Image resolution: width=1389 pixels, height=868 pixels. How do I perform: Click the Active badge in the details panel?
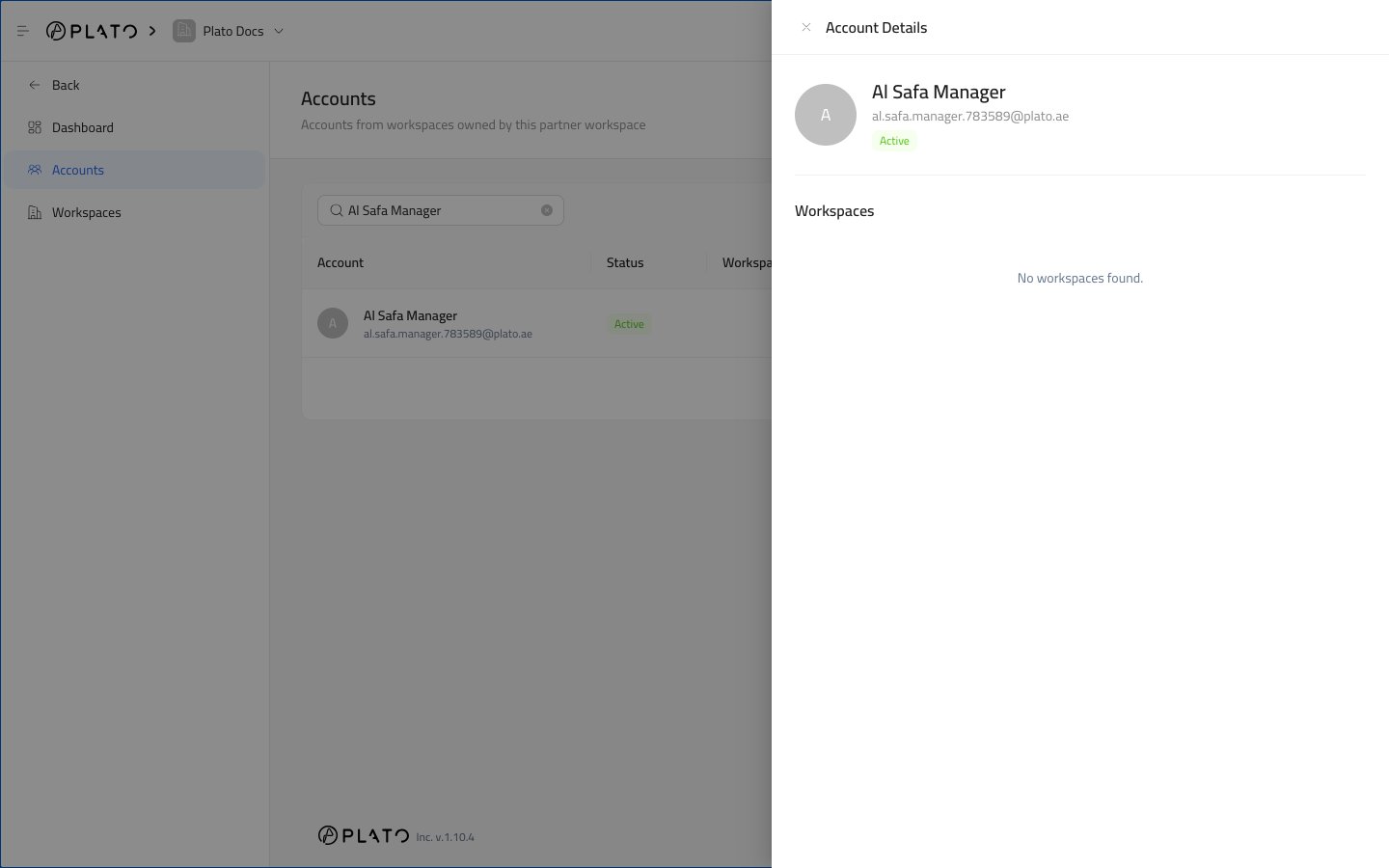[x=894, y=141]
